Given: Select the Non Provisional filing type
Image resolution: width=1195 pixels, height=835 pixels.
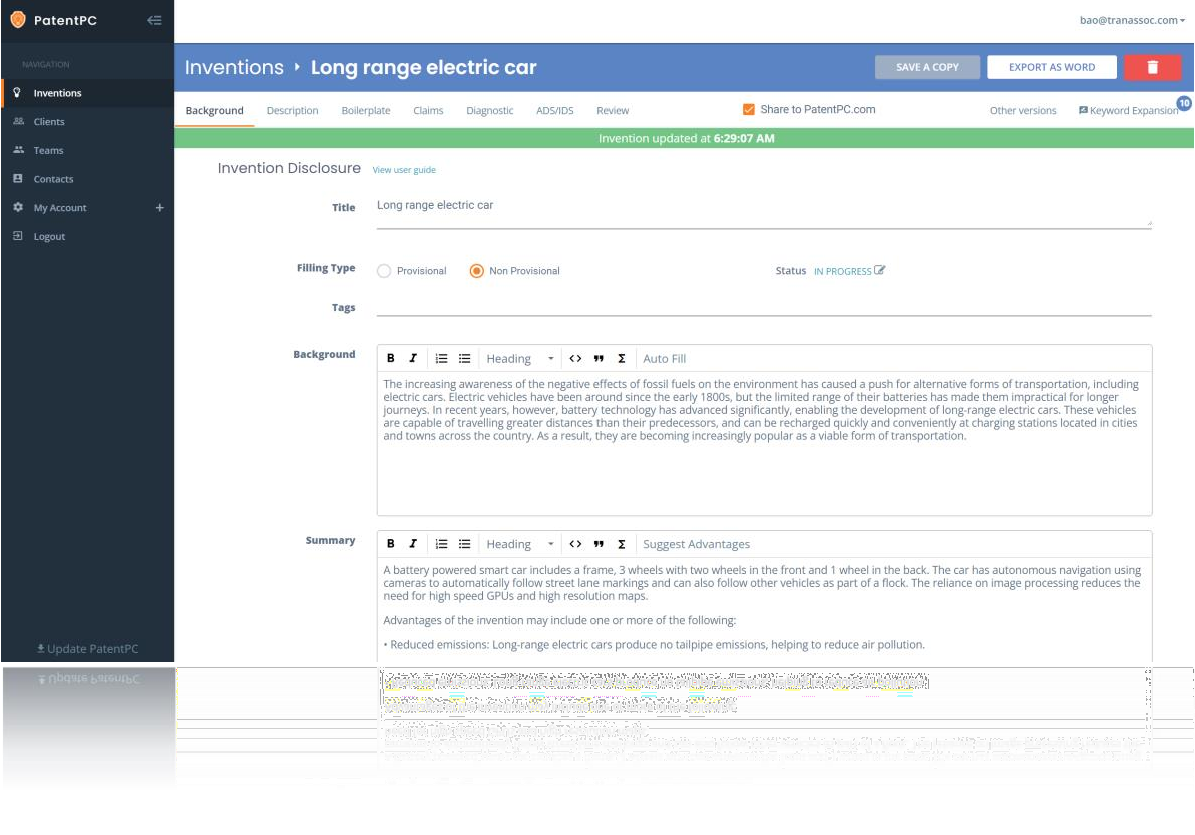Looking at the screenshot, I should click(x=477, y=270).
